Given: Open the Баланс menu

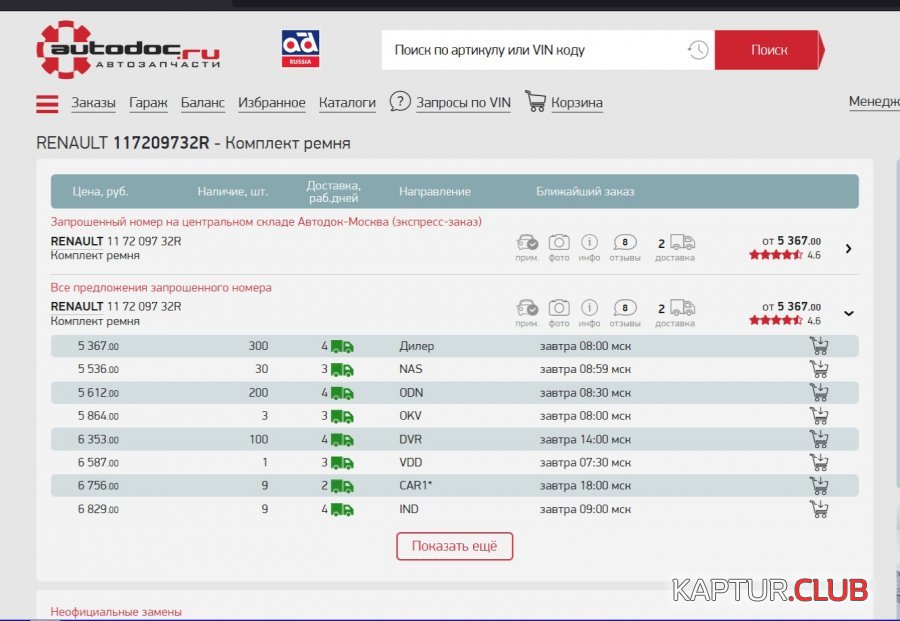Looking at the screenshot, I should pos(203,103).
